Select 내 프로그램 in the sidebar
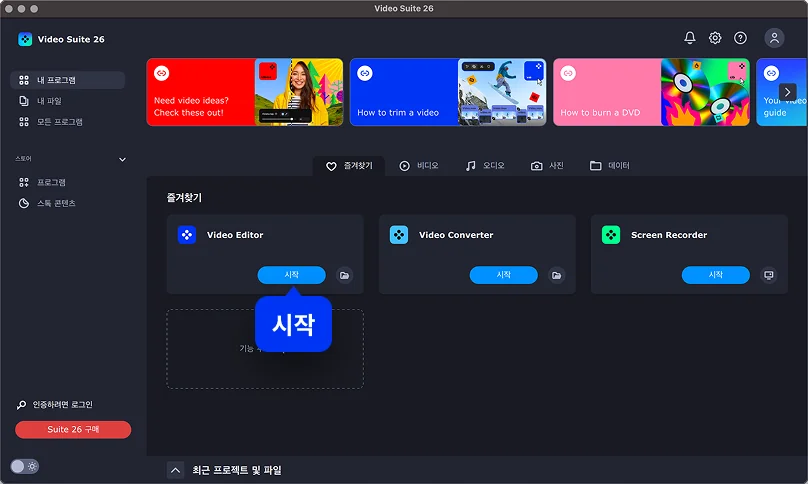The height and width of the screenshot is (484, 808). [68, 80]
